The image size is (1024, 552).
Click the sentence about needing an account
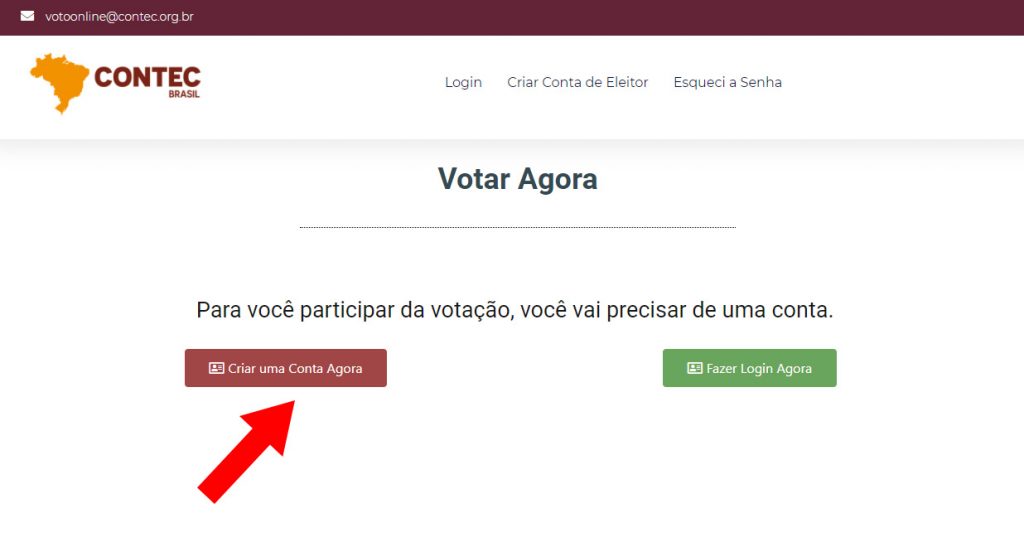point(514,310)
